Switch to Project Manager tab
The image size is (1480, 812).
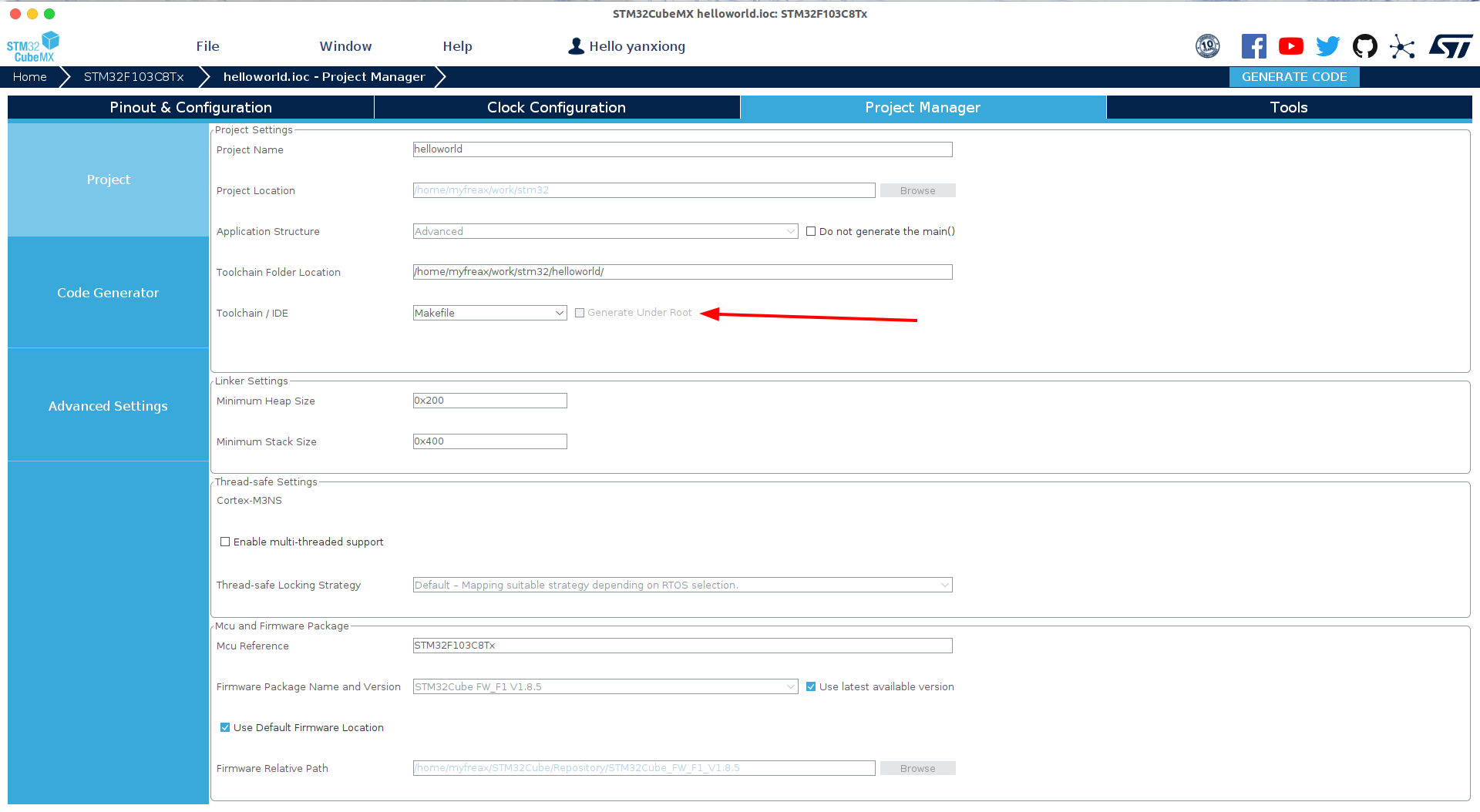[x=923, y=107]
